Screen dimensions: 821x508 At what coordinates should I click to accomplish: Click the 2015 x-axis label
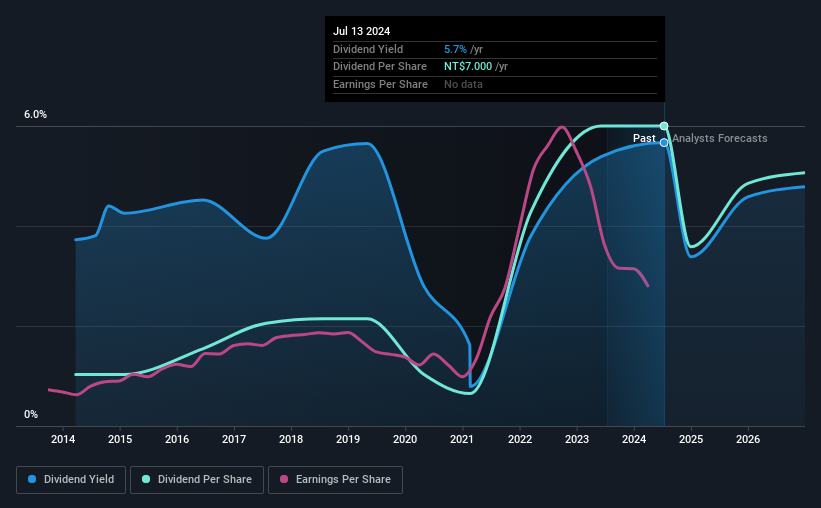coord(120,439)
